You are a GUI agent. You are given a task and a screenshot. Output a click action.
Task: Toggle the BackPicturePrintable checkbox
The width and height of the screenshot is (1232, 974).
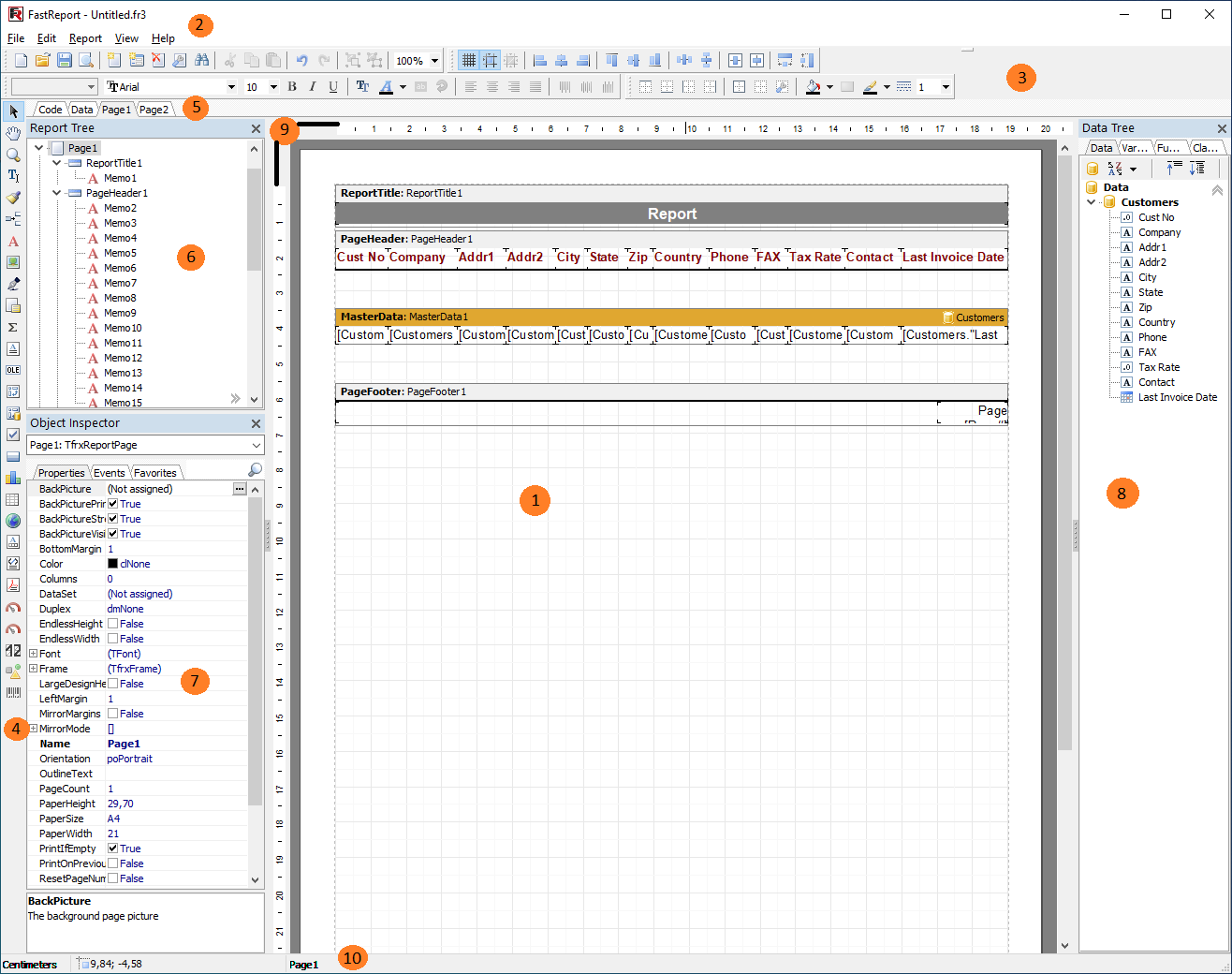pos(112,504)
